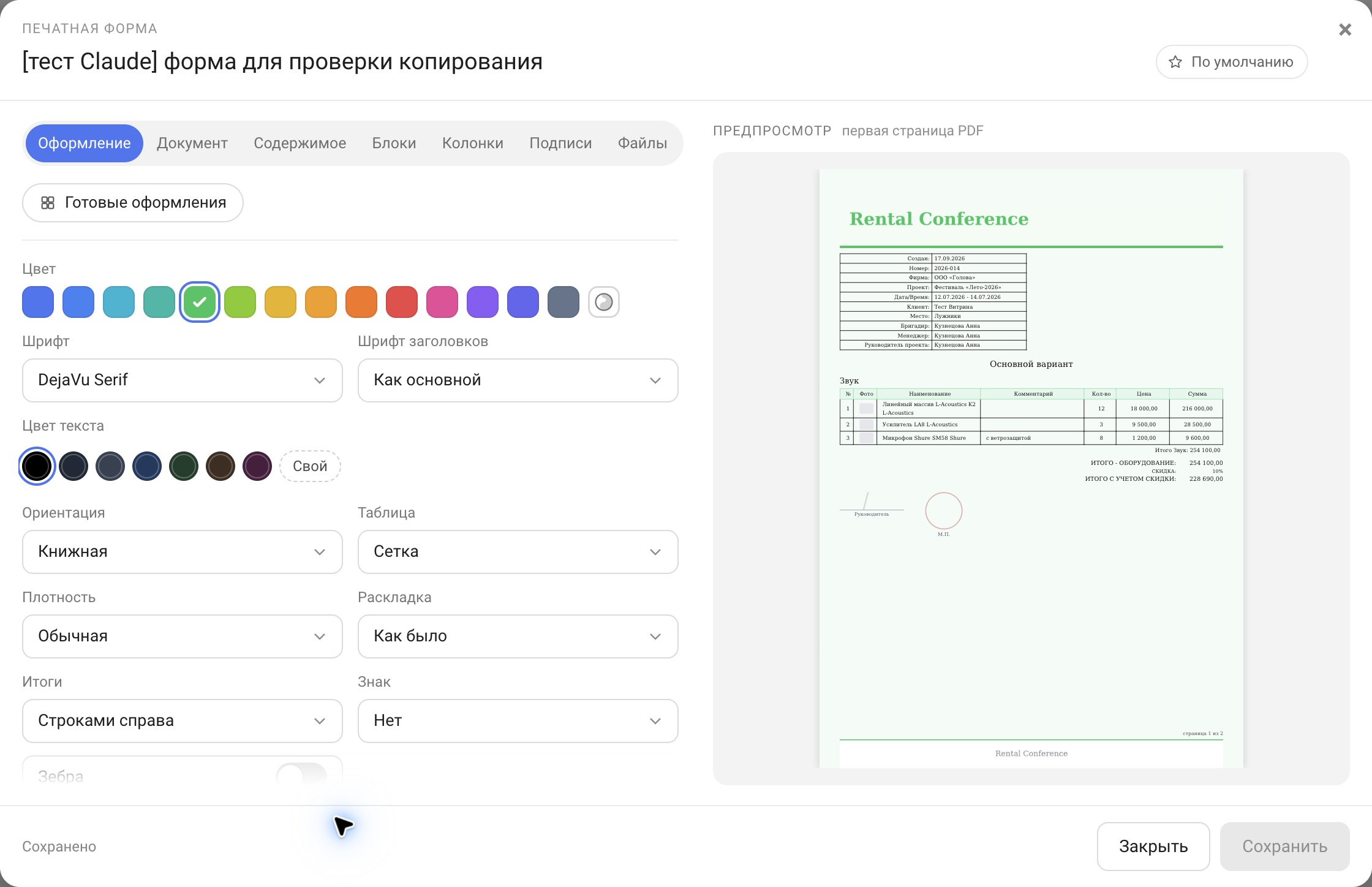The width and height of the screenshot is (1372, 887).
Task: Open the Ориентация dropdown set to Книжная
Action: pos(183,552)
